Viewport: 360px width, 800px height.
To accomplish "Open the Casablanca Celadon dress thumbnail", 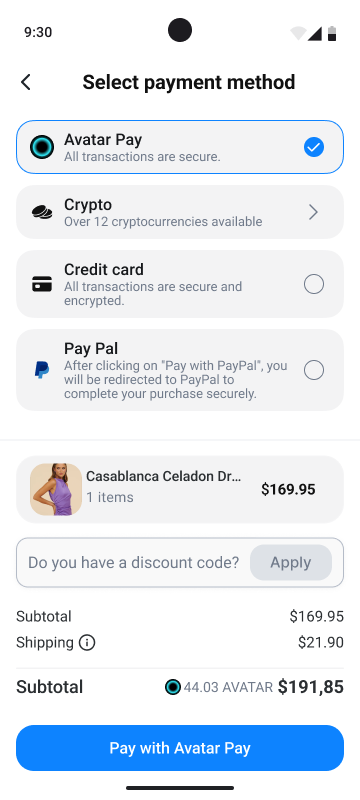I will 56,489.
